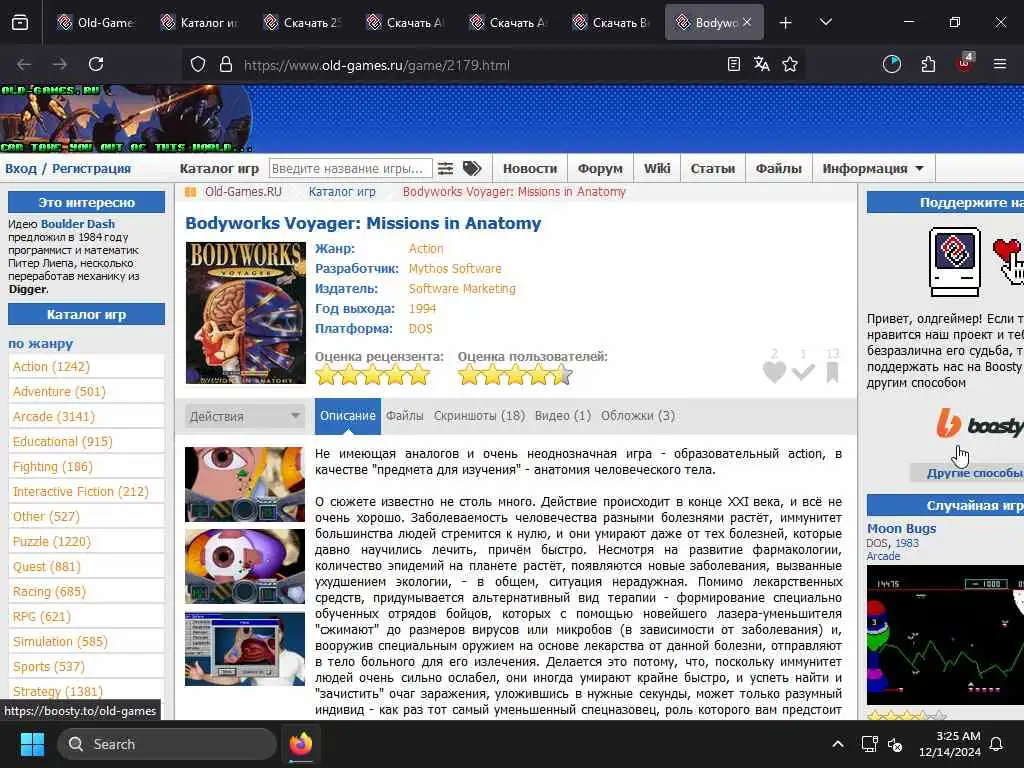Add game to favorites with heart icon
Screen dimensions: 1024x768
click(775, 372)
